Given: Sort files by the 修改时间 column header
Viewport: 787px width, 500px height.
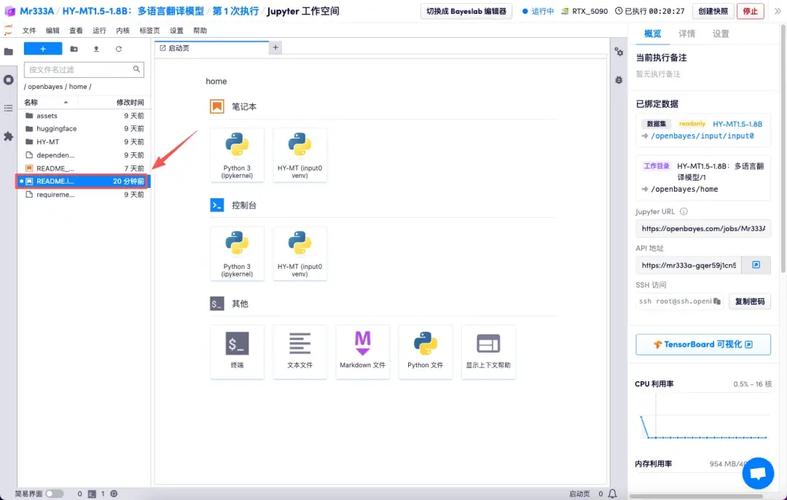Looking at the screenshot, I should [x=130, y=102].
